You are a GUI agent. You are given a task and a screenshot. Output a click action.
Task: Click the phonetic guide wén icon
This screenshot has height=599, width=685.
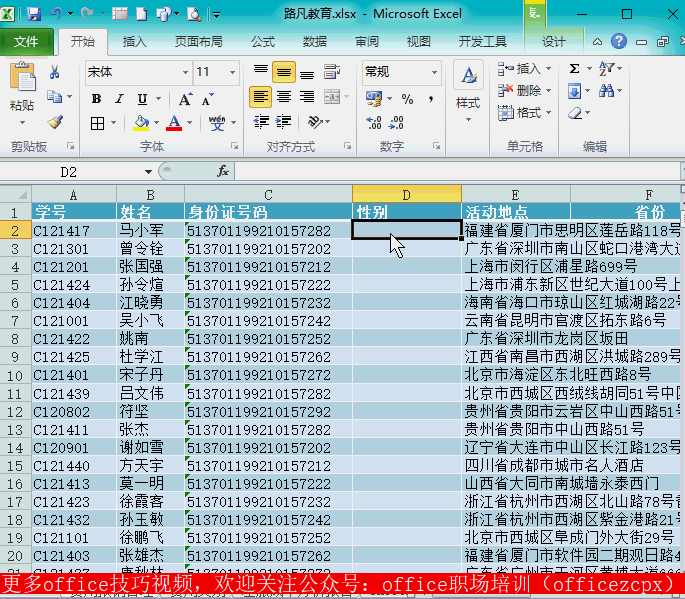[217, 123]
